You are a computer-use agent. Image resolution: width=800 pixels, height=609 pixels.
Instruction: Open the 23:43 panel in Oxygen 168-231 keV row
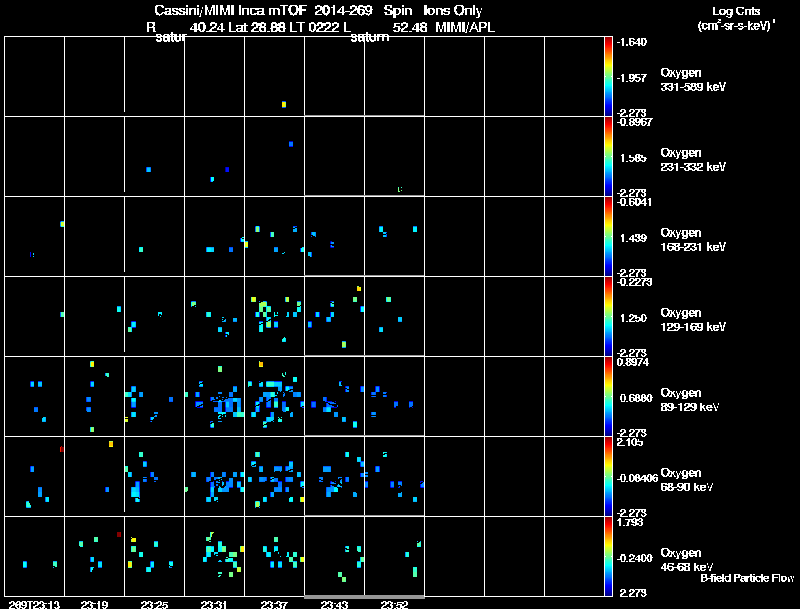pyautogui.click(x=334, y=236)
